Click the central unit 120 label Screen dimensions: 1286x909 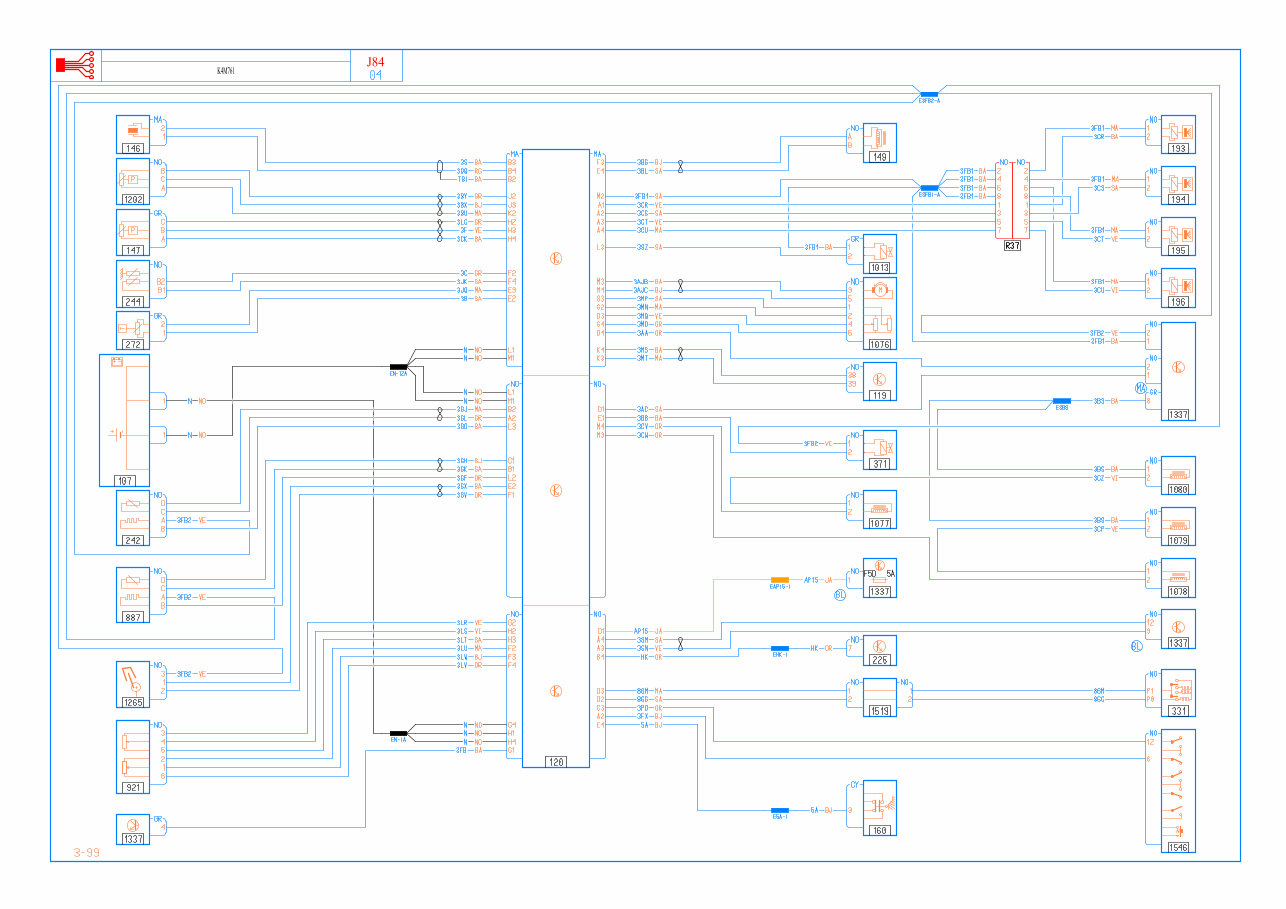[555, 762]
